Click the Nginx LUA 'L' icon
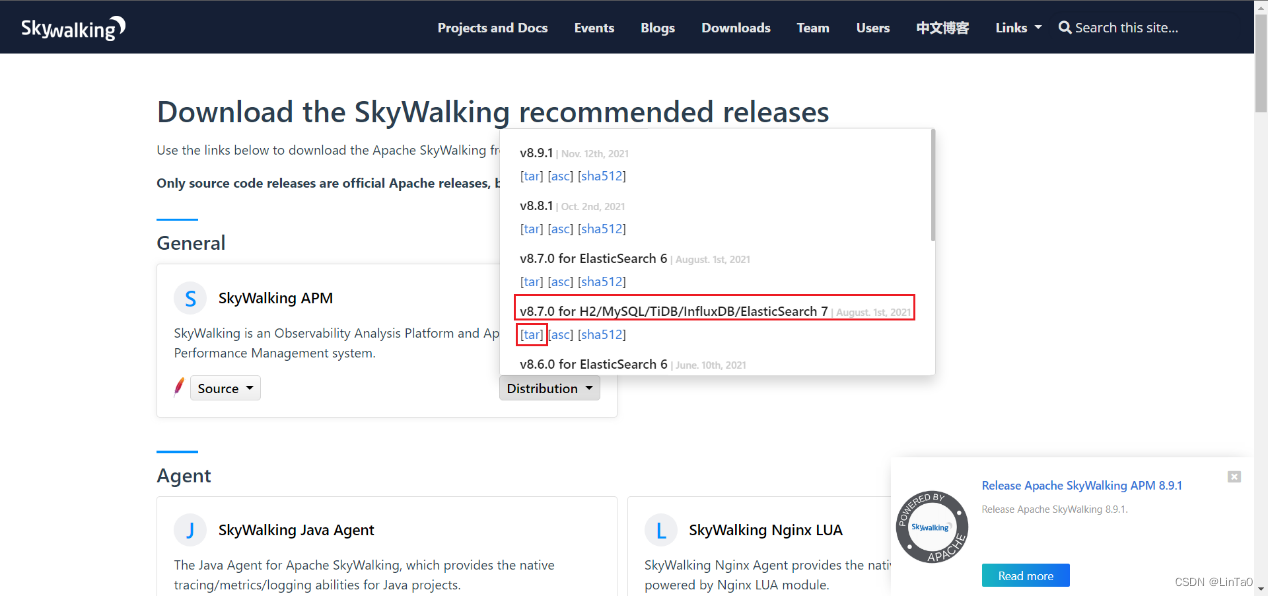1268x596 pixels. click(660, 530)
